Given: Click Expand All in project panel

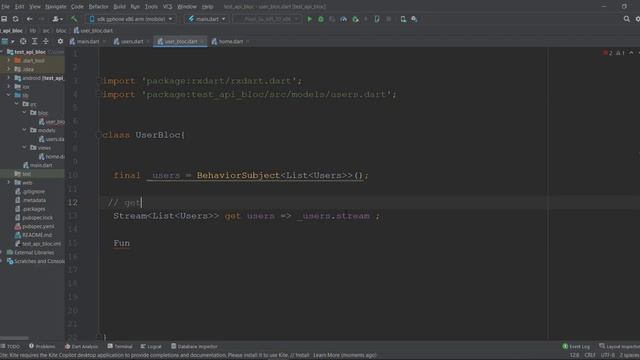Looking at the screenshot, I should click(x=34, y=42).
